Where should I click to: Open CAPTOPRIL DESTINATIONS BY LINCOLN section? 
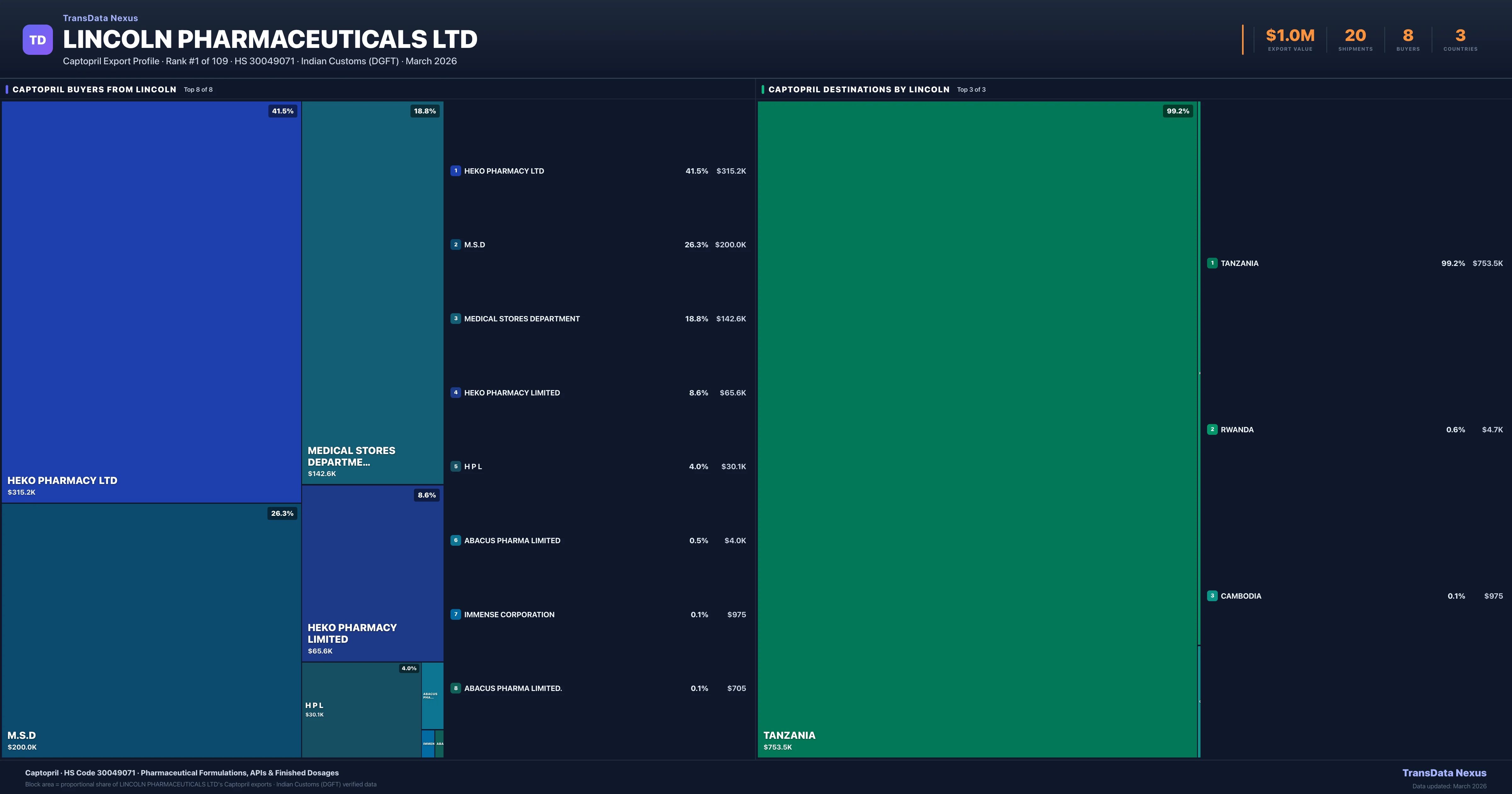coord(859,89)
